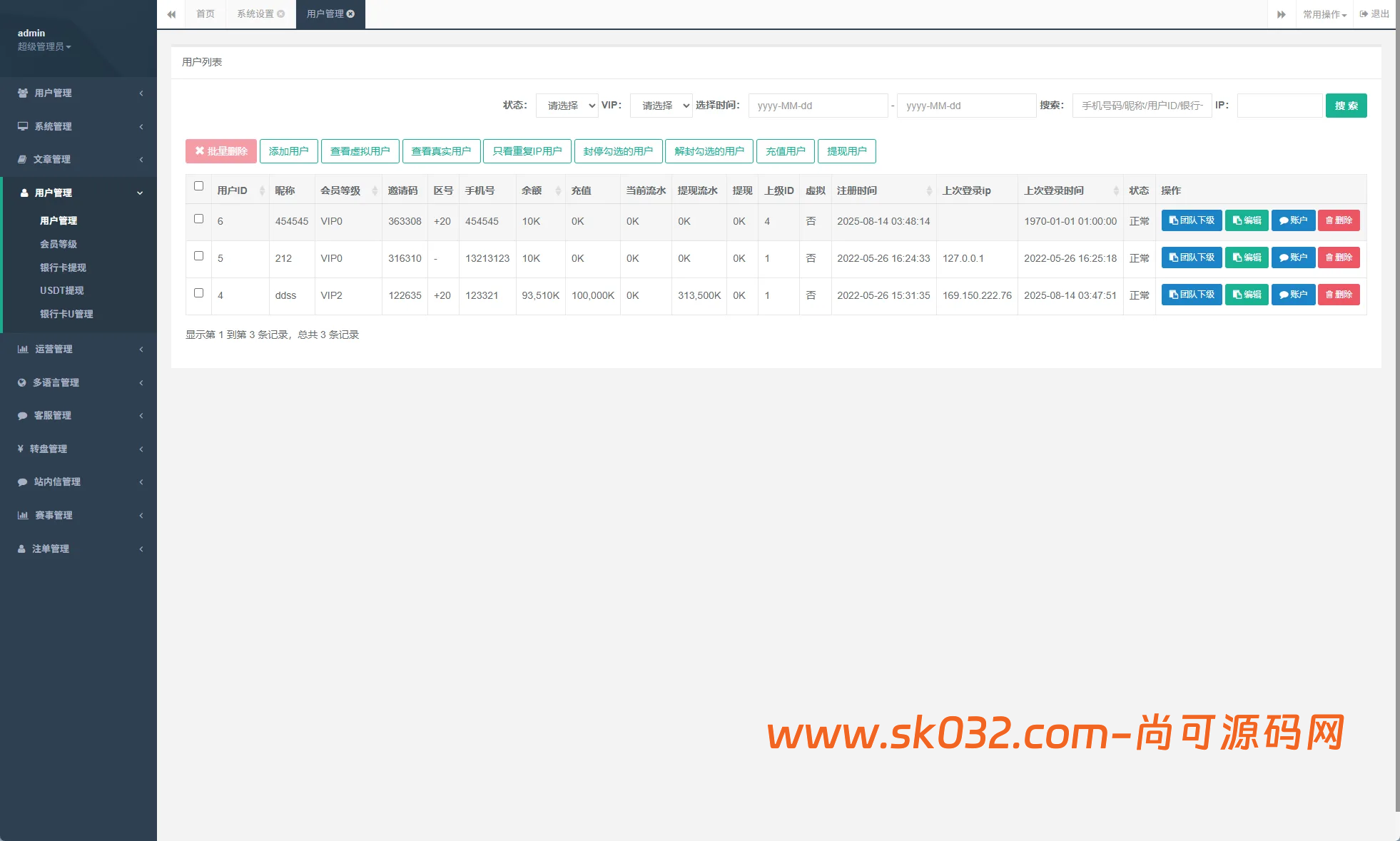Sort by 用户ID using the column sort icon
Screen dimensions: 1400x841
point(262,190)
